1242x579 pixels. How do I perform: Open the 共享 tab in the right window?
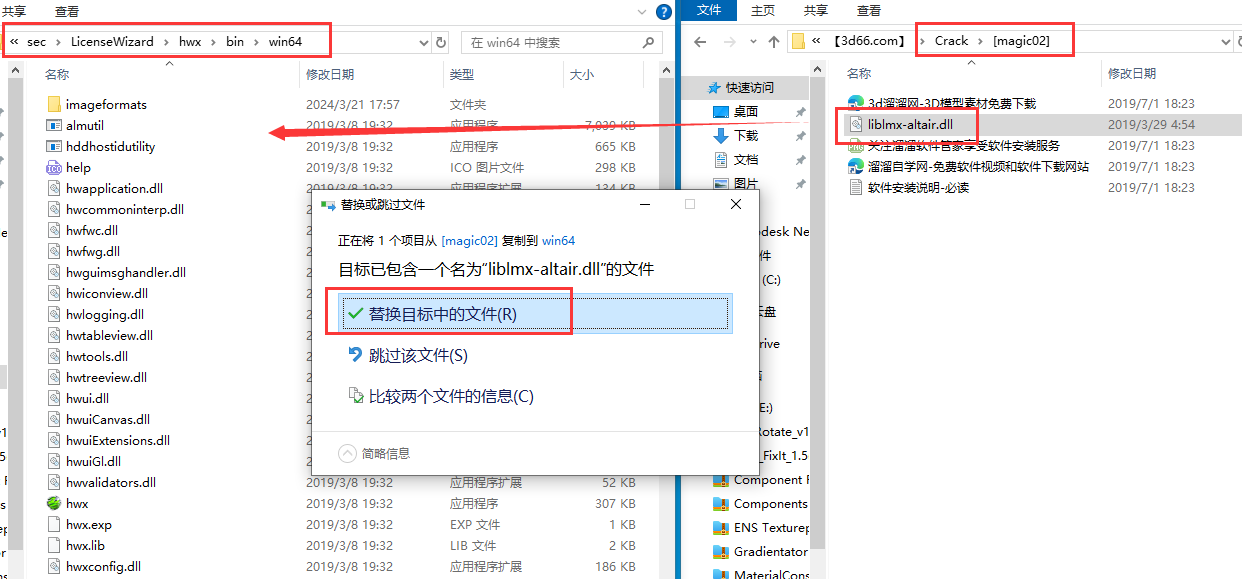click(816, 10)
